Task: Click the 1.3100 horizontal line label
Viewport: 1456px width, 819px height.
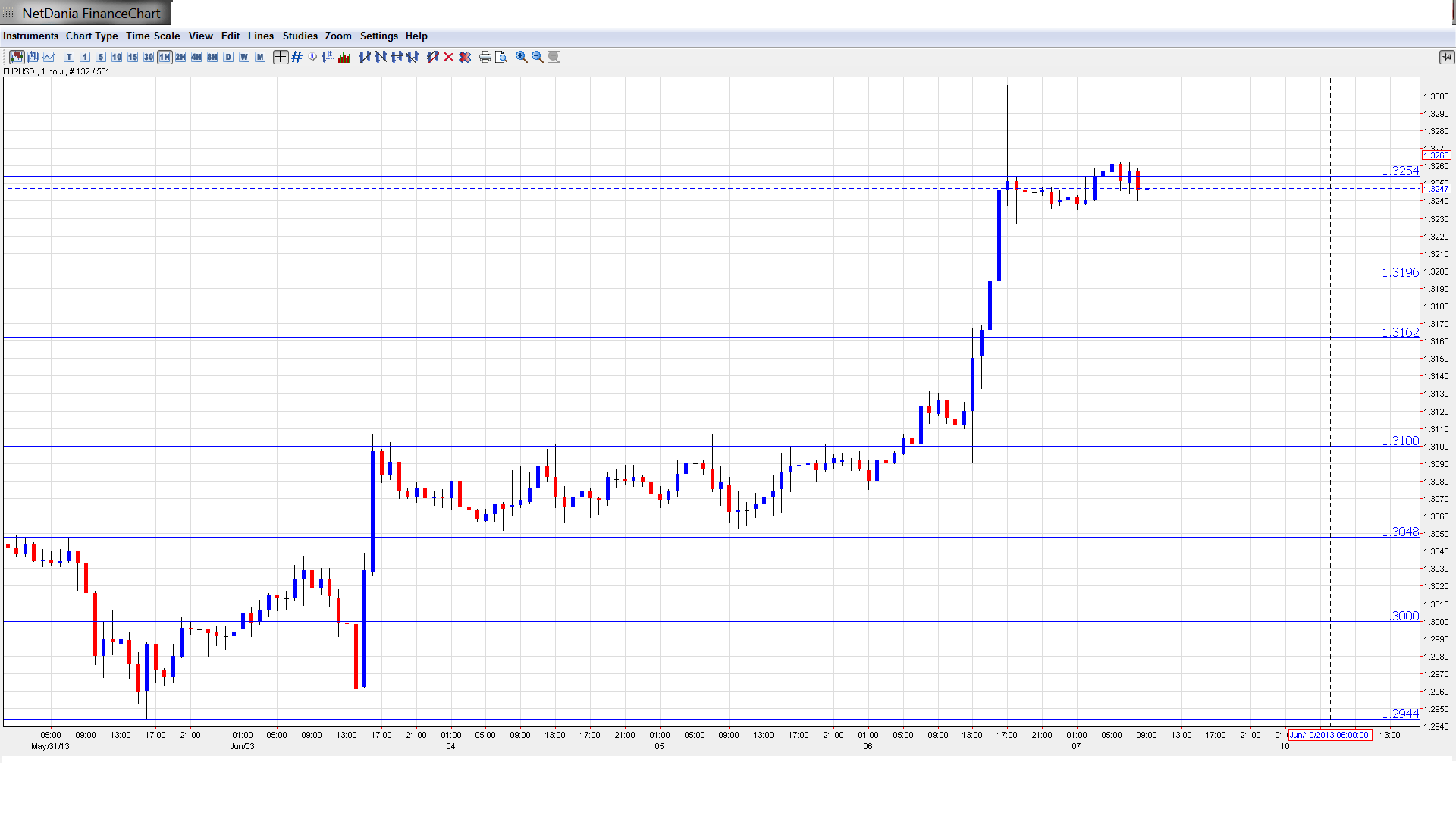Action: tap(1399, 441)
